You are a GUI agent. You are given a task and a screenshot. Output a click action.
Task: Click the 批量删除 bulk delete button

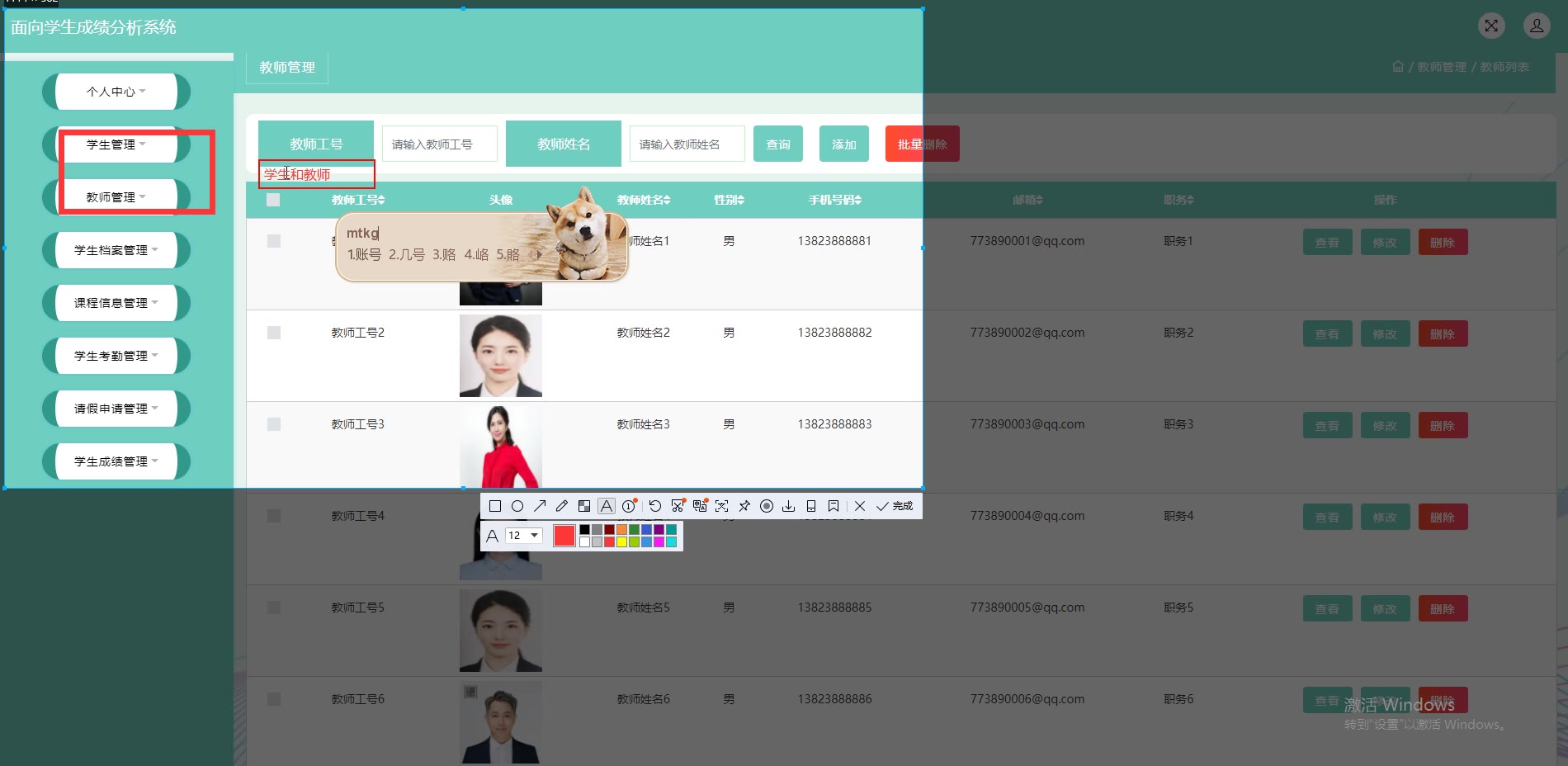[923, 144]
